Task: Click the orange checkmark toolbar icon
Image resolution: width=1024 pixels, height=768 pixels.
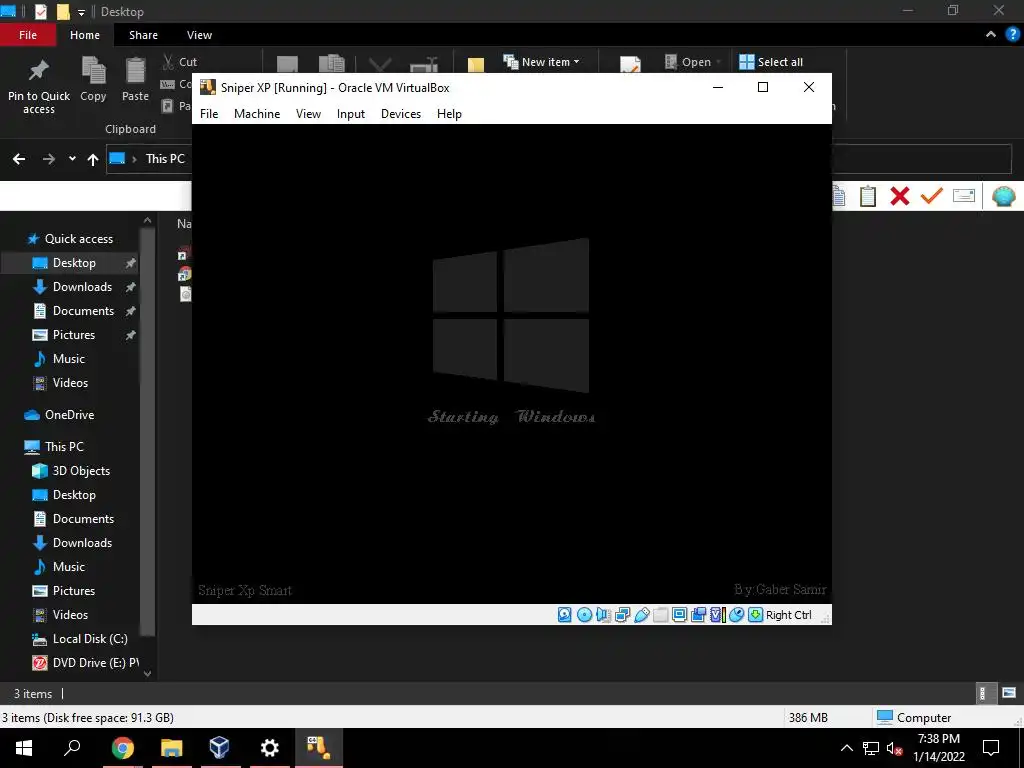Action: coord(931,195)
